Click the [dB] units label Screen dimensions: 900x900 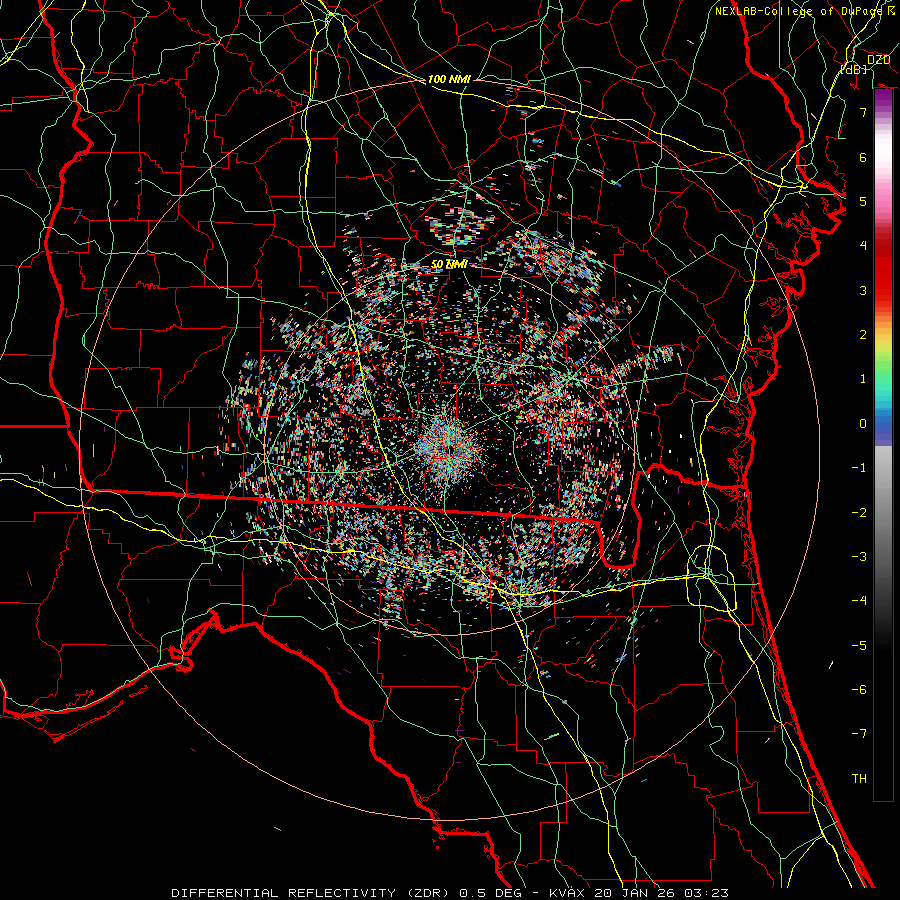click(854, 69)
